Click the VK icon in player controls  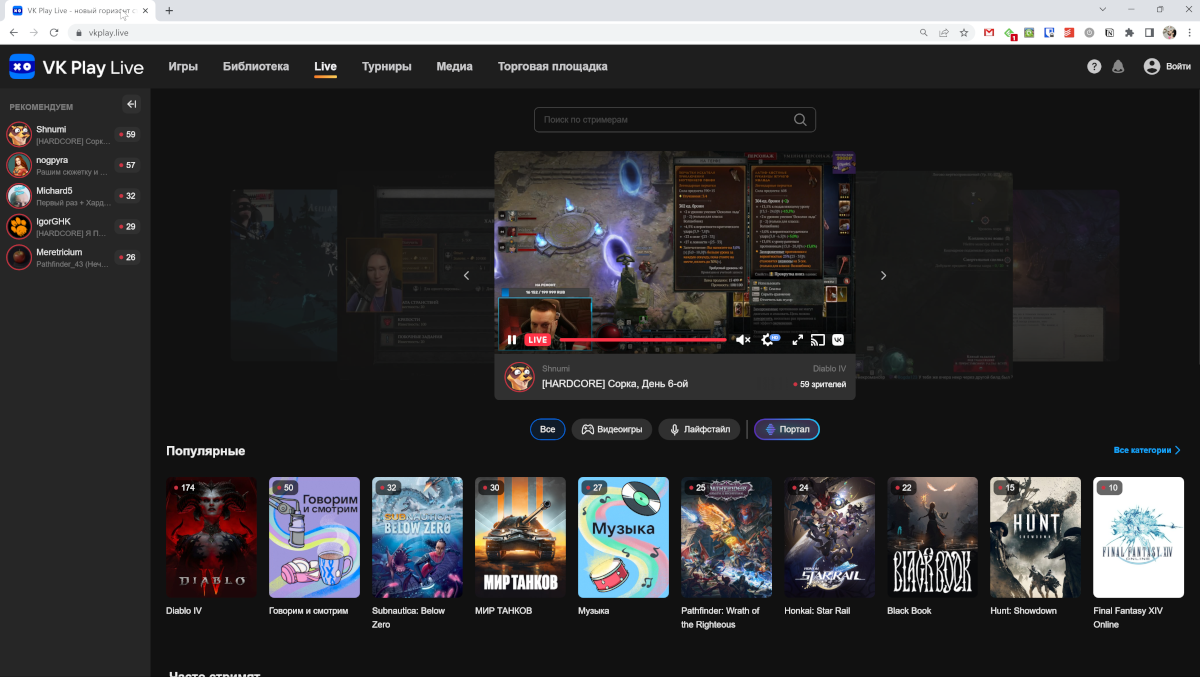coord(838,340)
